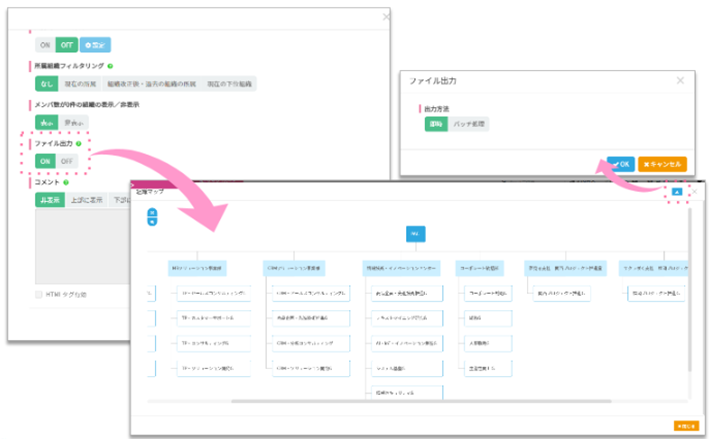Show organizations with zero members
This screenshot has width=709, height=439.
pos(47,123)
